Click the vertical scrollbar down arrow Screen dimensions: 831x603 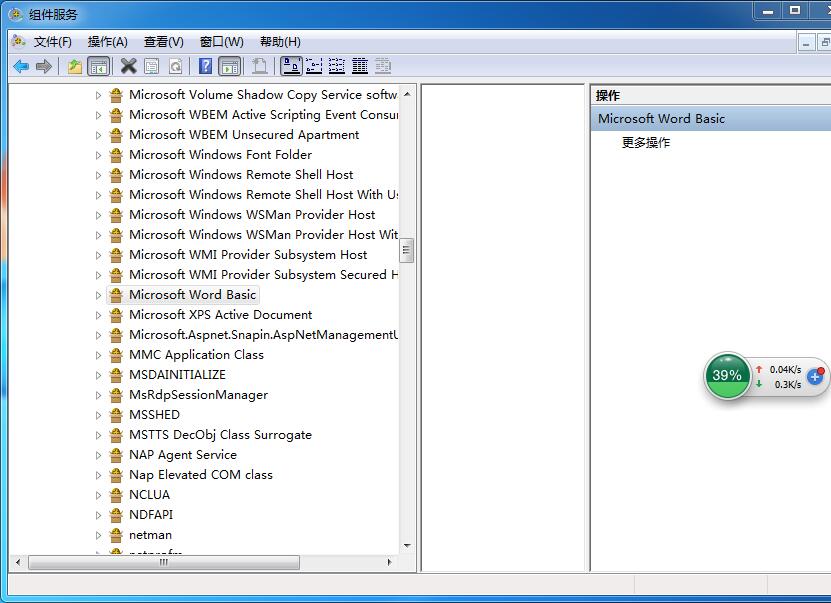[x=407, y=545]
